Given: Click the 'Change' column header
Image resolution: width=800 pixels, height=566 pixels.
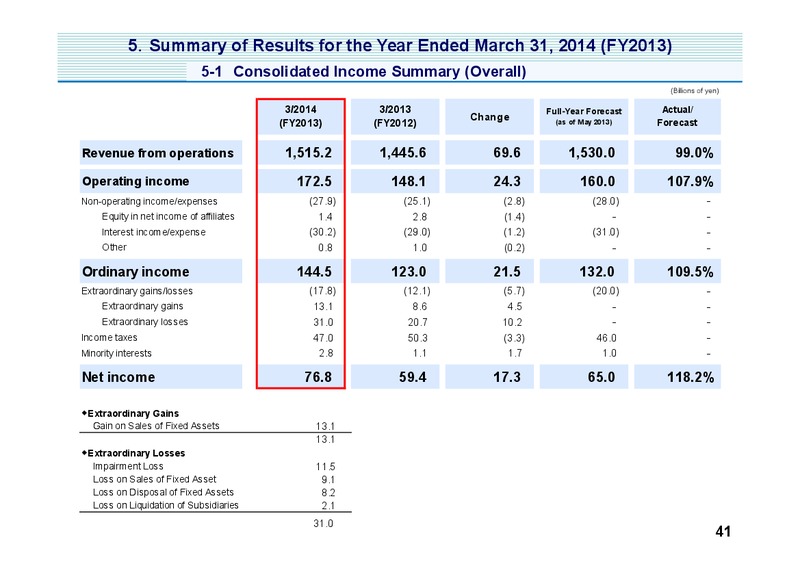Looking at the screenshot, I should (x=489, y=117).
